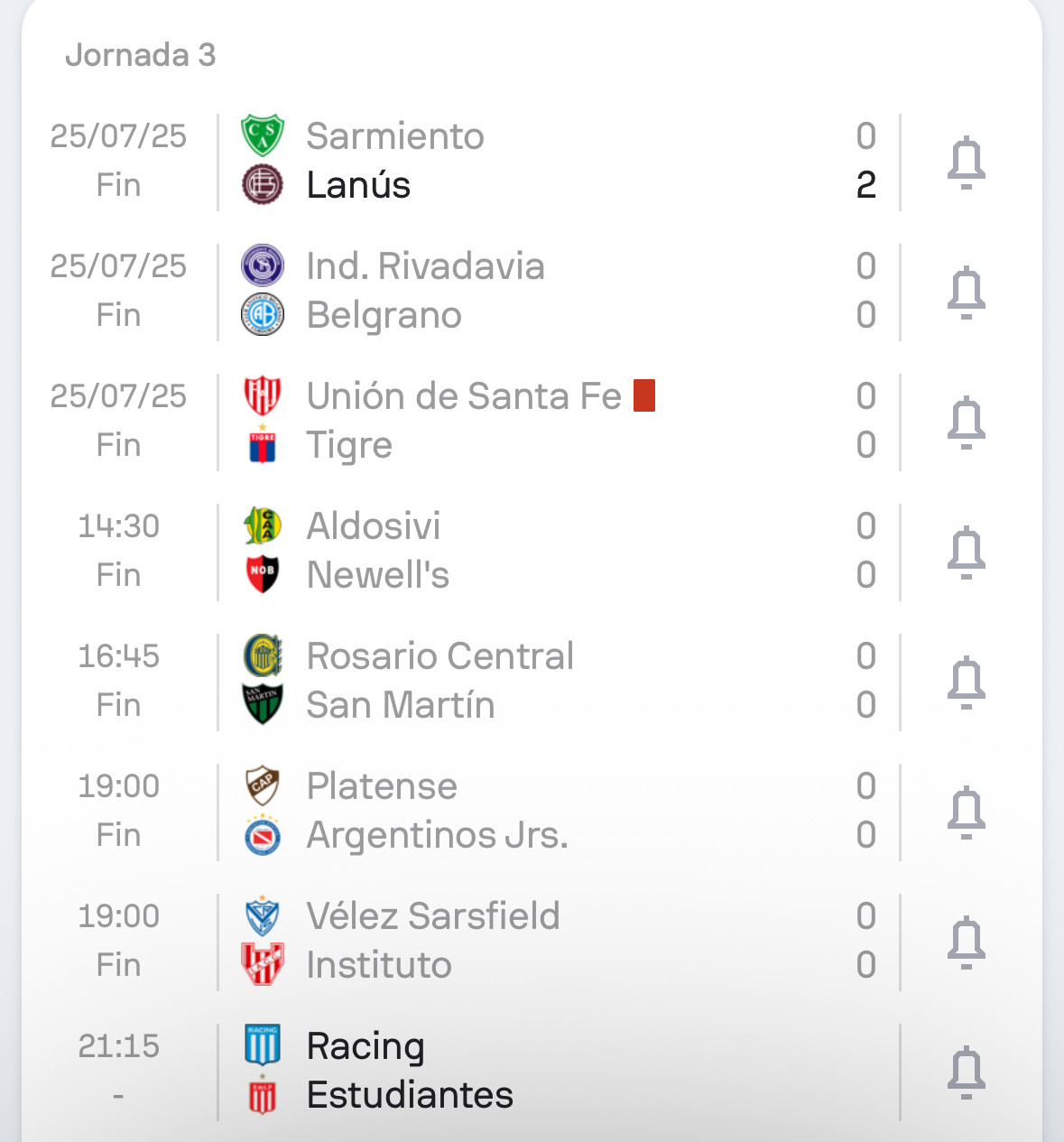Click the Racing club crest
This screenshot has height=1142, width=1064.
point(263,1045)
